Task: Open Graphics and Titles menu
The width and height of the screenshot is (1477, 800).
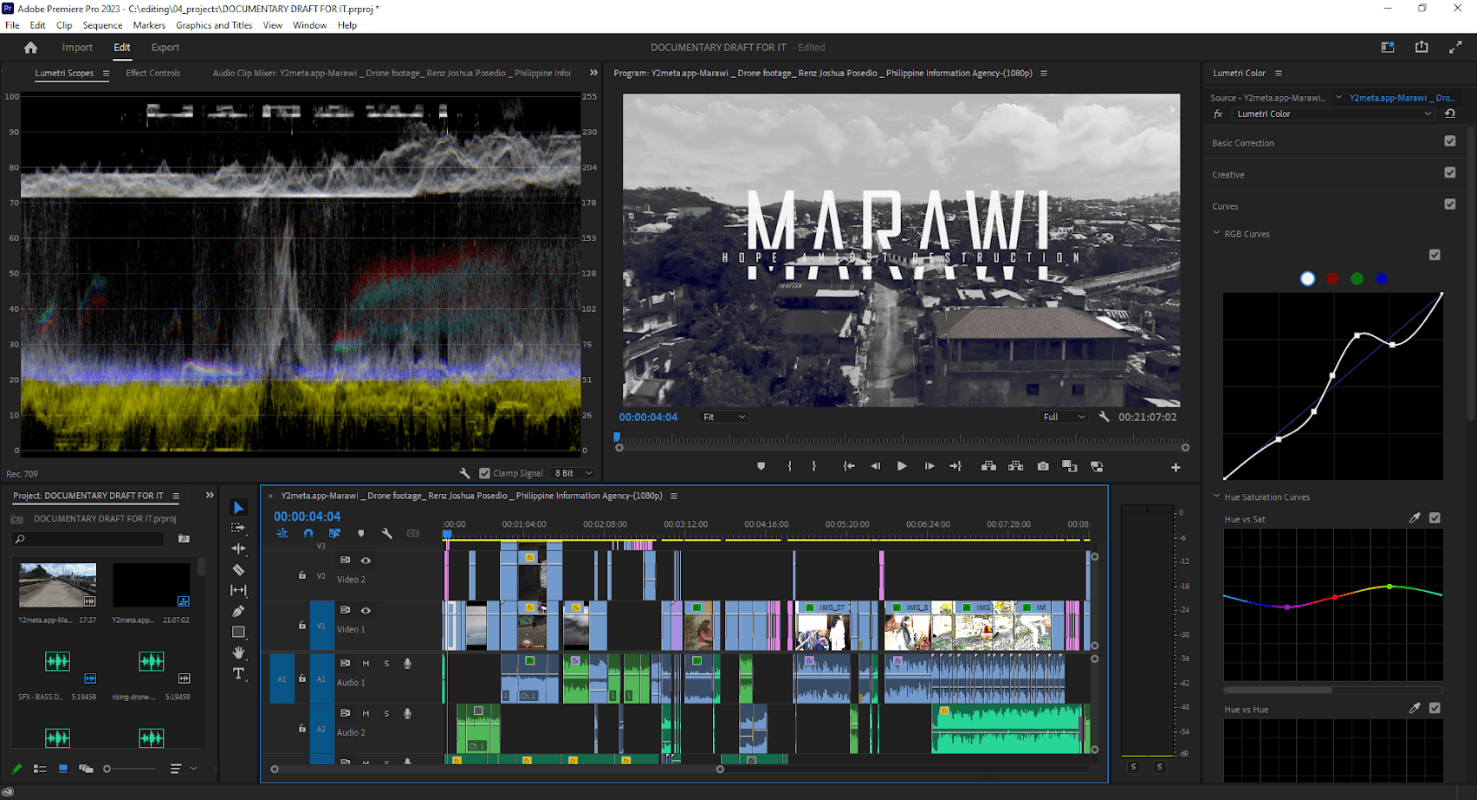Action: click(214, 25)
